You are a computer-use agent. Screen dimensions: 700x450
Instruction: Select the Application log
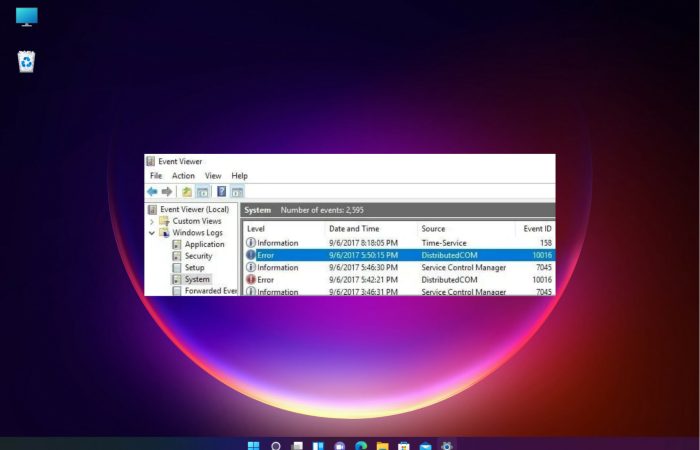(204, 244)
